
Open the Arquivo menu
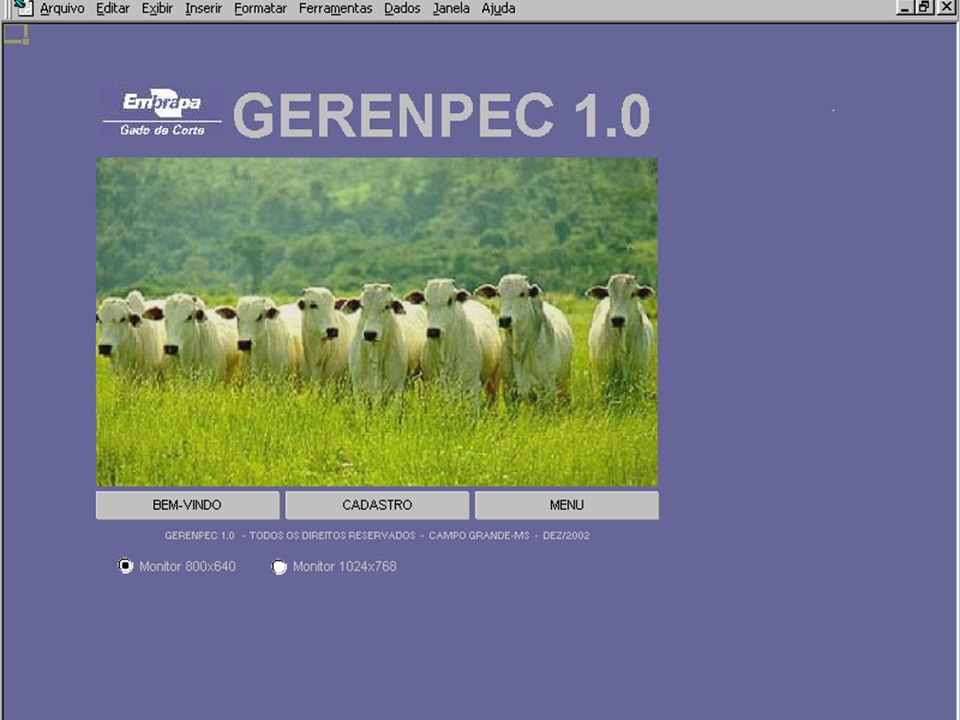click(x=62, y=9)
